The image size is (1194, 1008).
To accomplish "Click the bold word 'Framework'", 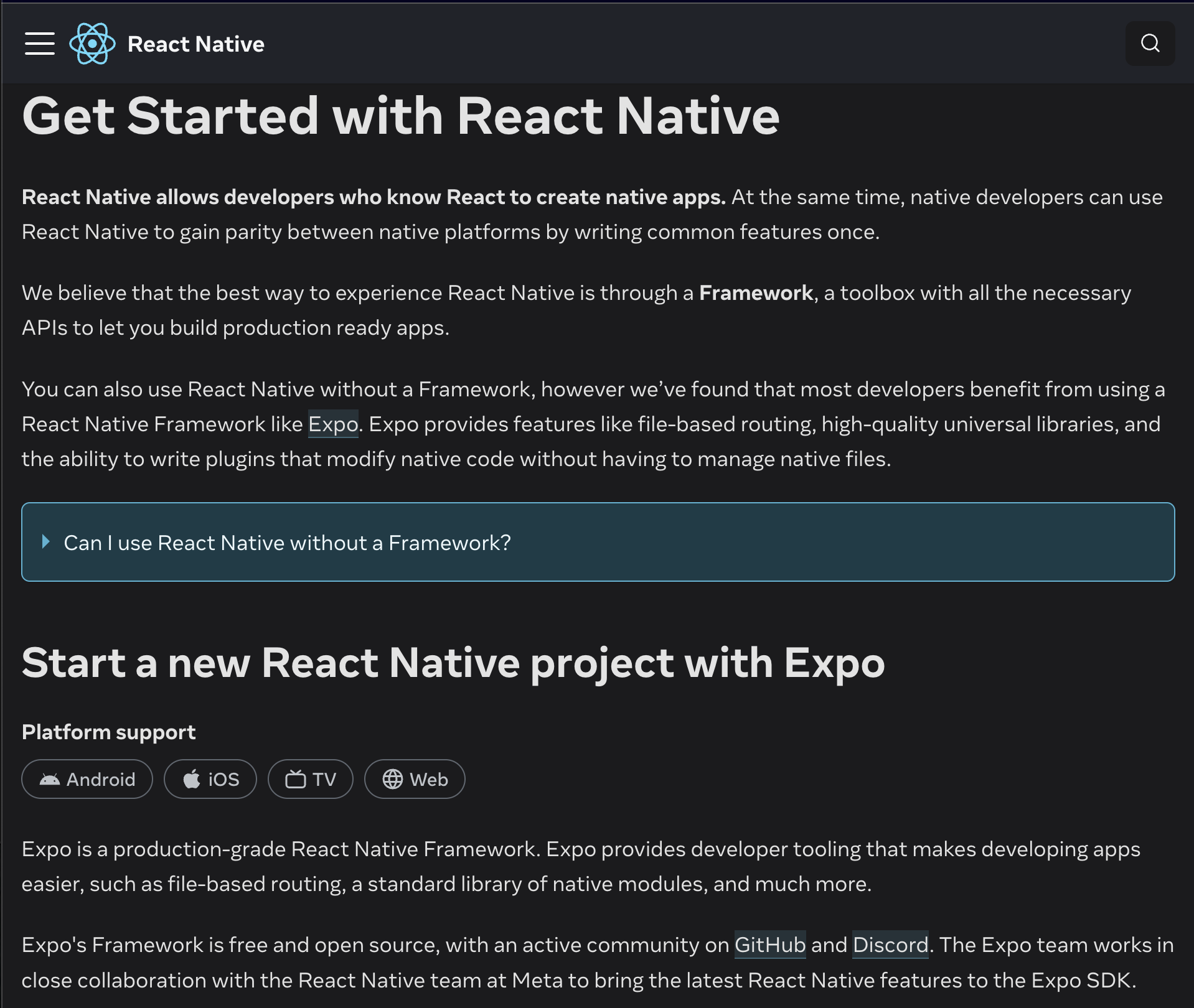I will 756,292.
